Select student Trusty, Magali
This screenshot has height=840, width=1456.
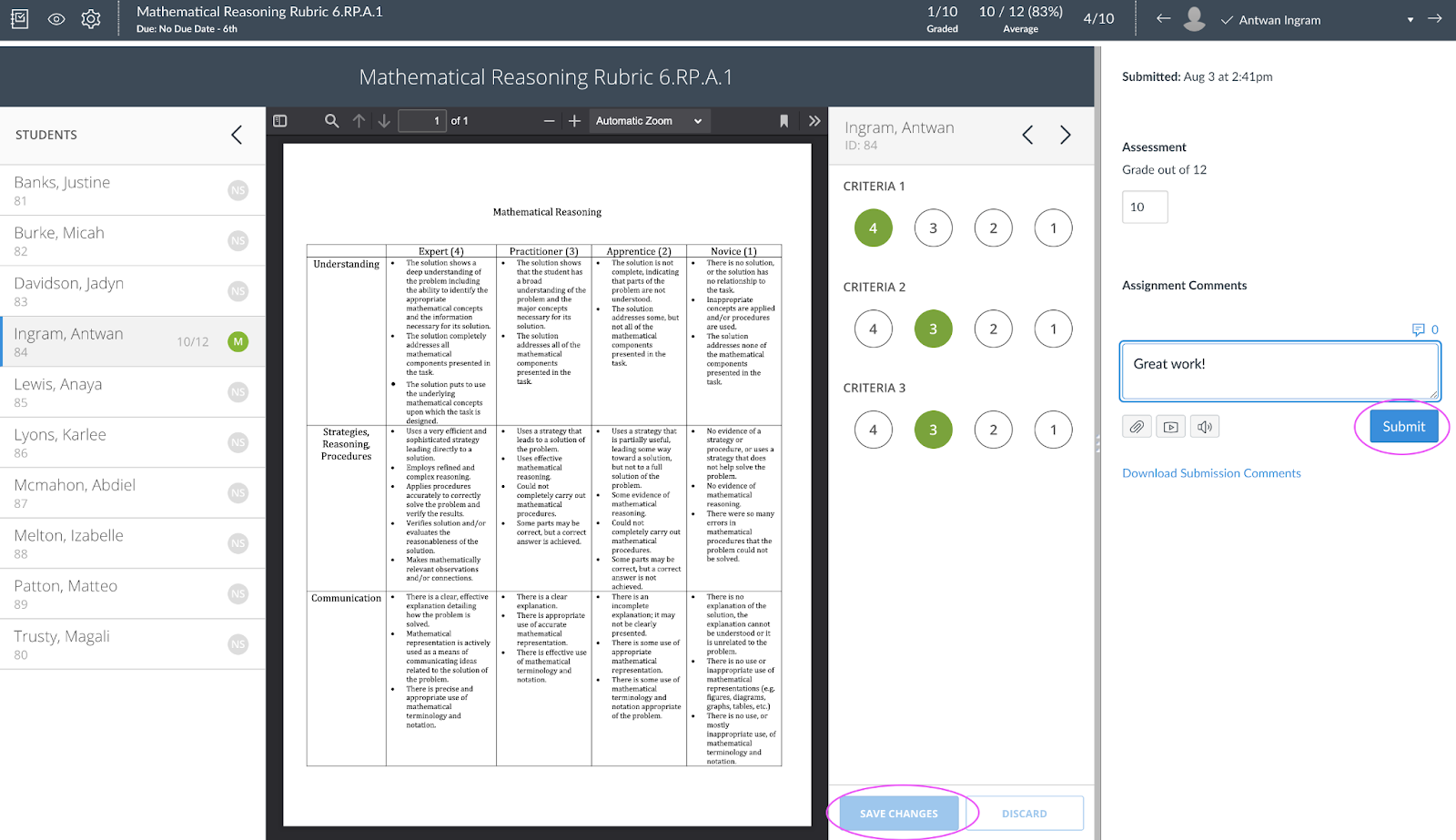(133, 644)
